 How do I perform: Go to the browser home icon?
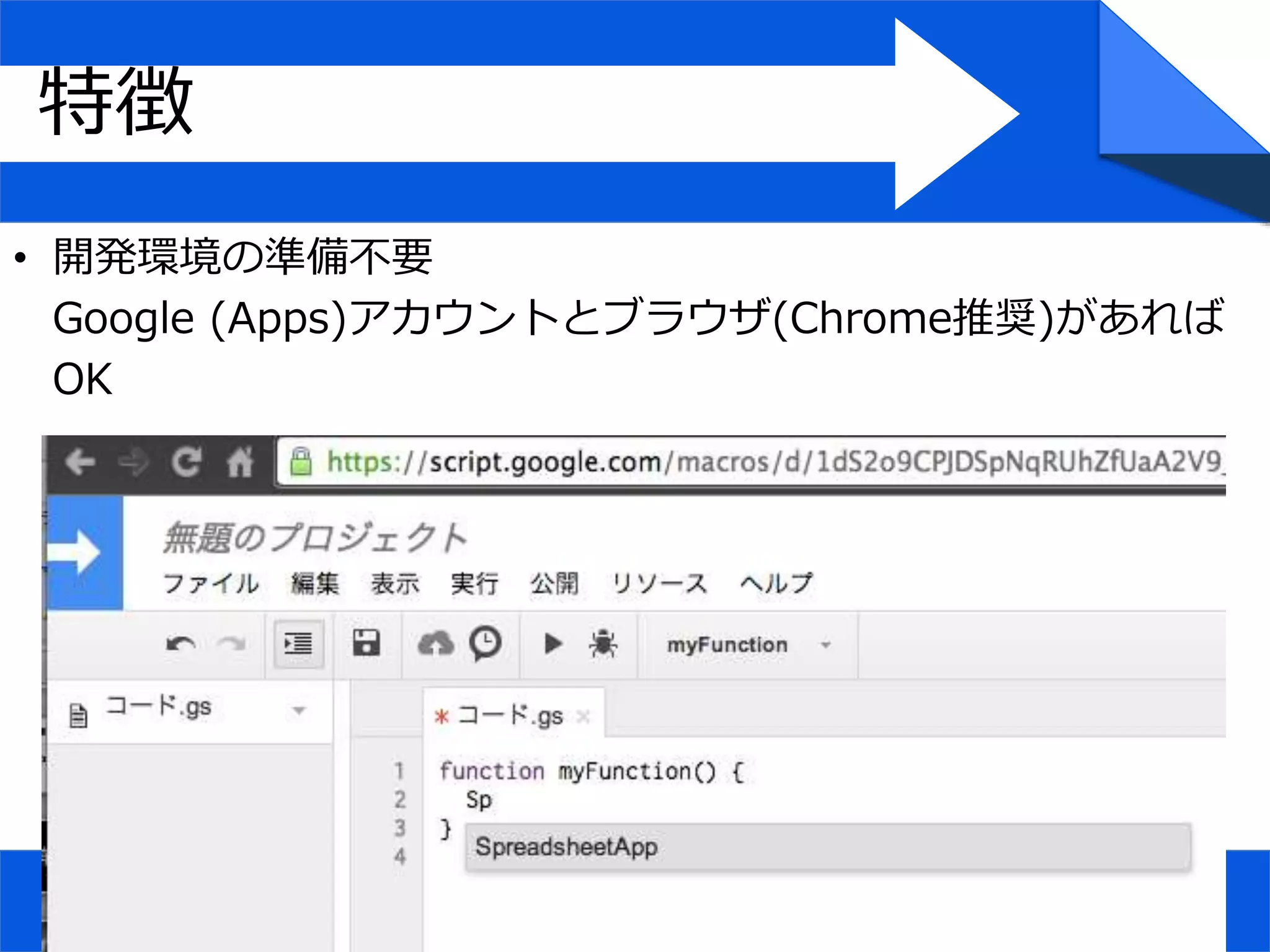pyautogui.click(x=239, y=462)
